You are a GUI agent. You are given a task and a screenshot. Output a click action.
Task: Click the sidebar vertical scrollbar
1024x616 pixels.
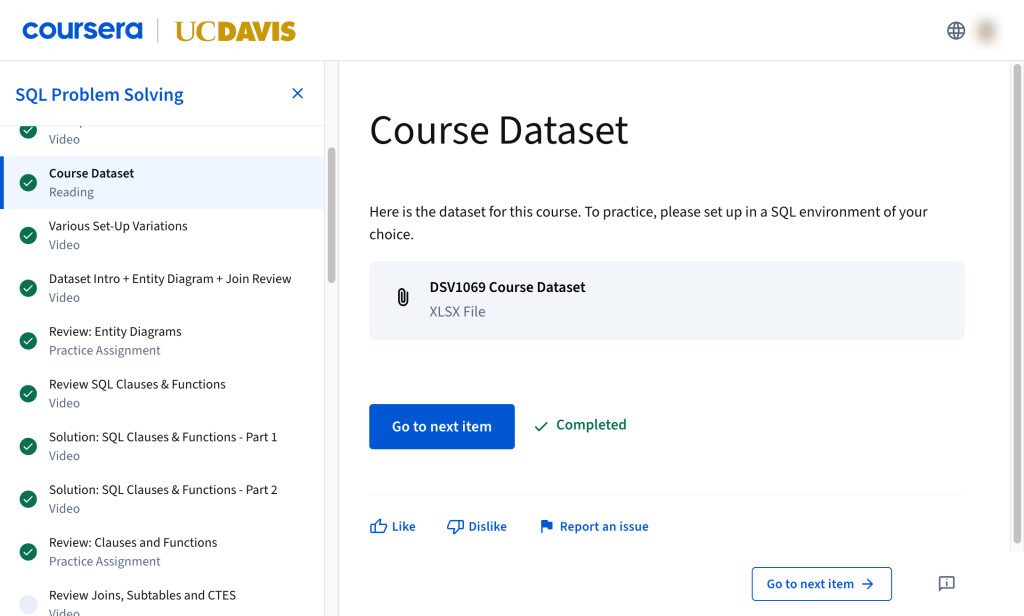332,216
